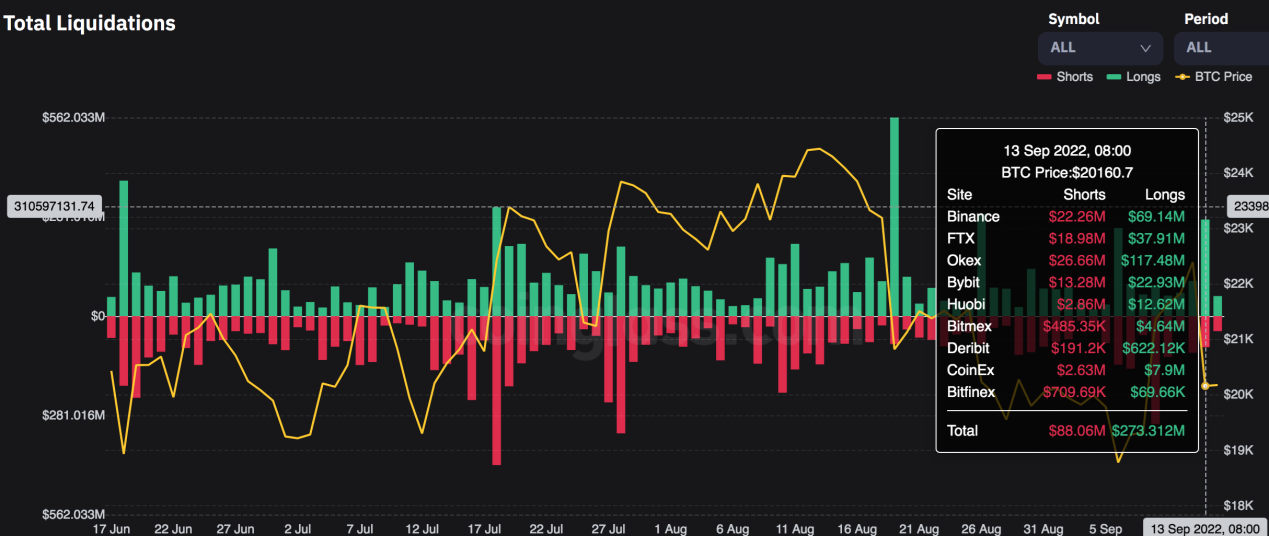Click the CoinEx row in tooltip

[1066, 370]
